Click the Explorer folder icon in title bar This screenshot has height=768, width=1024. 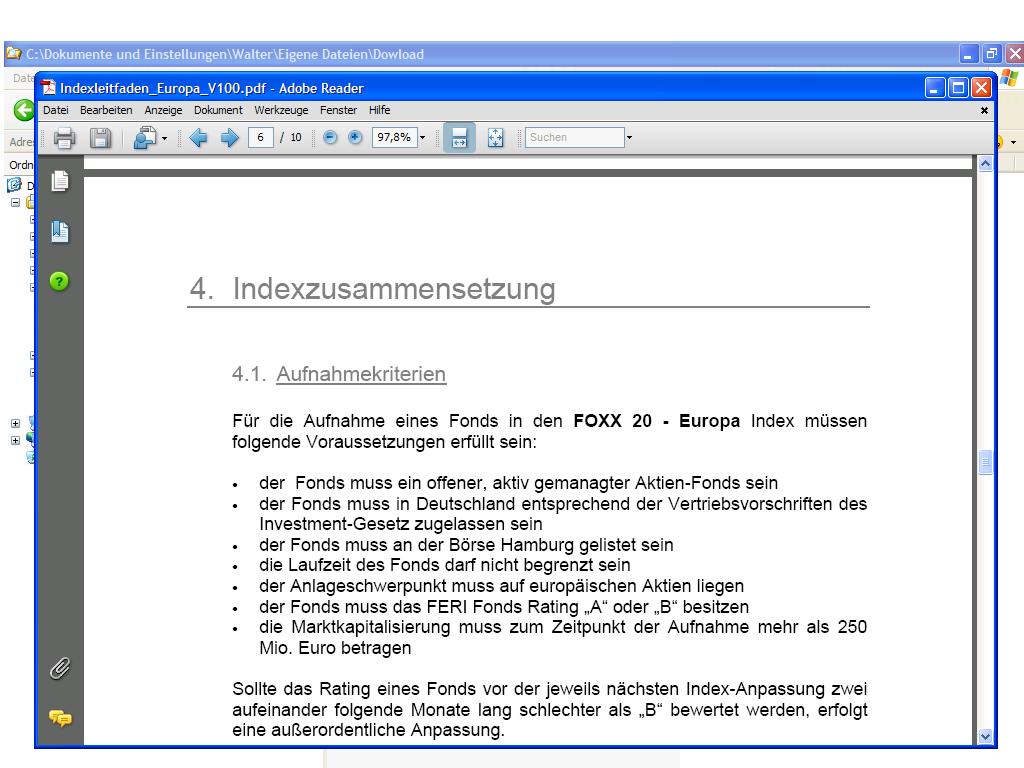[14, 54]
